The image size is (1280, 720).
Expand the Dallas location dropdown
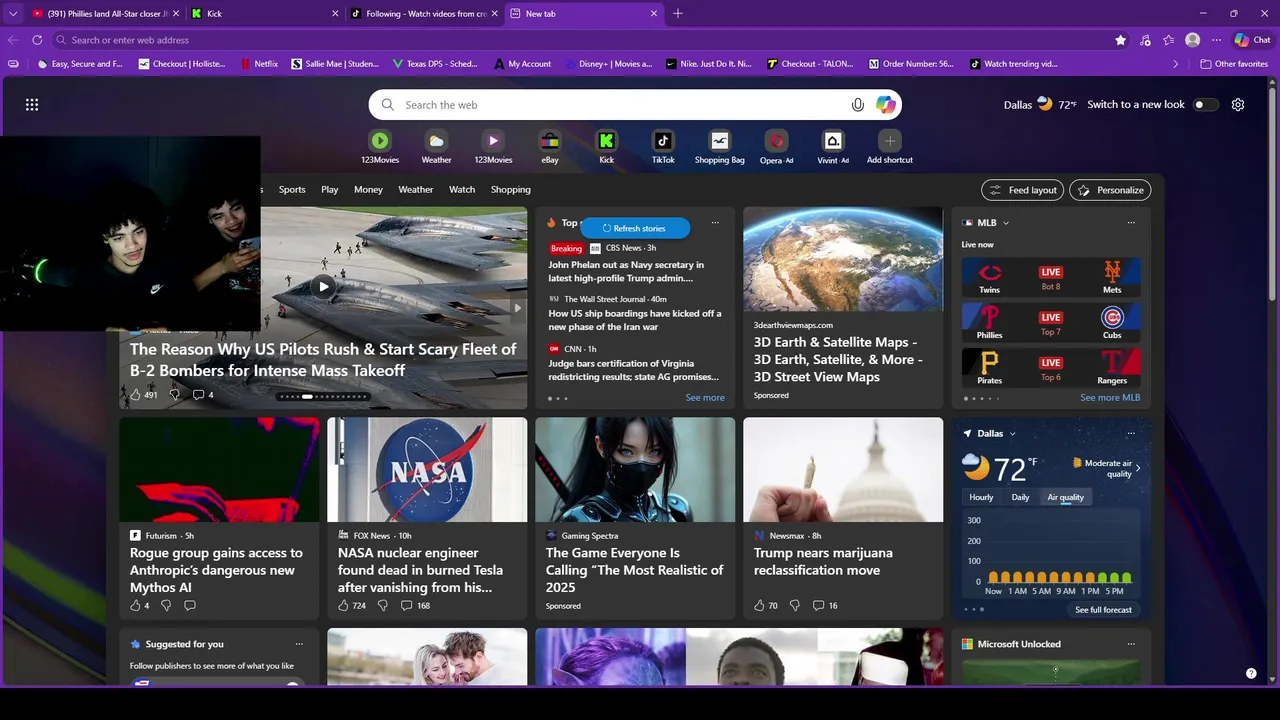(1012, 434)
